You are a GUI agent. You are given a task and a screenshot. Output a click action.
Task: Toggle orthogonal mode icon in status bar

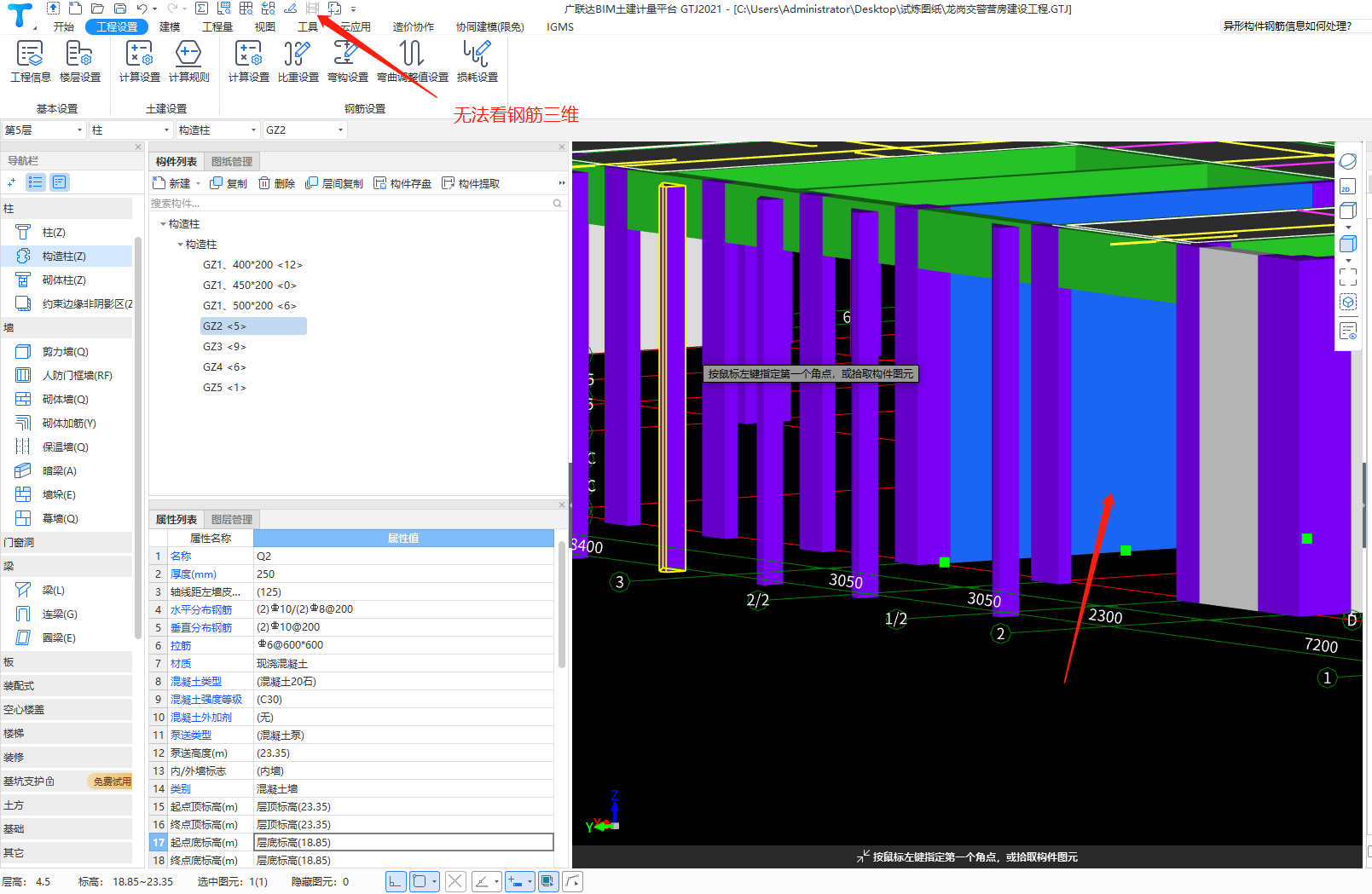point(395,881)
